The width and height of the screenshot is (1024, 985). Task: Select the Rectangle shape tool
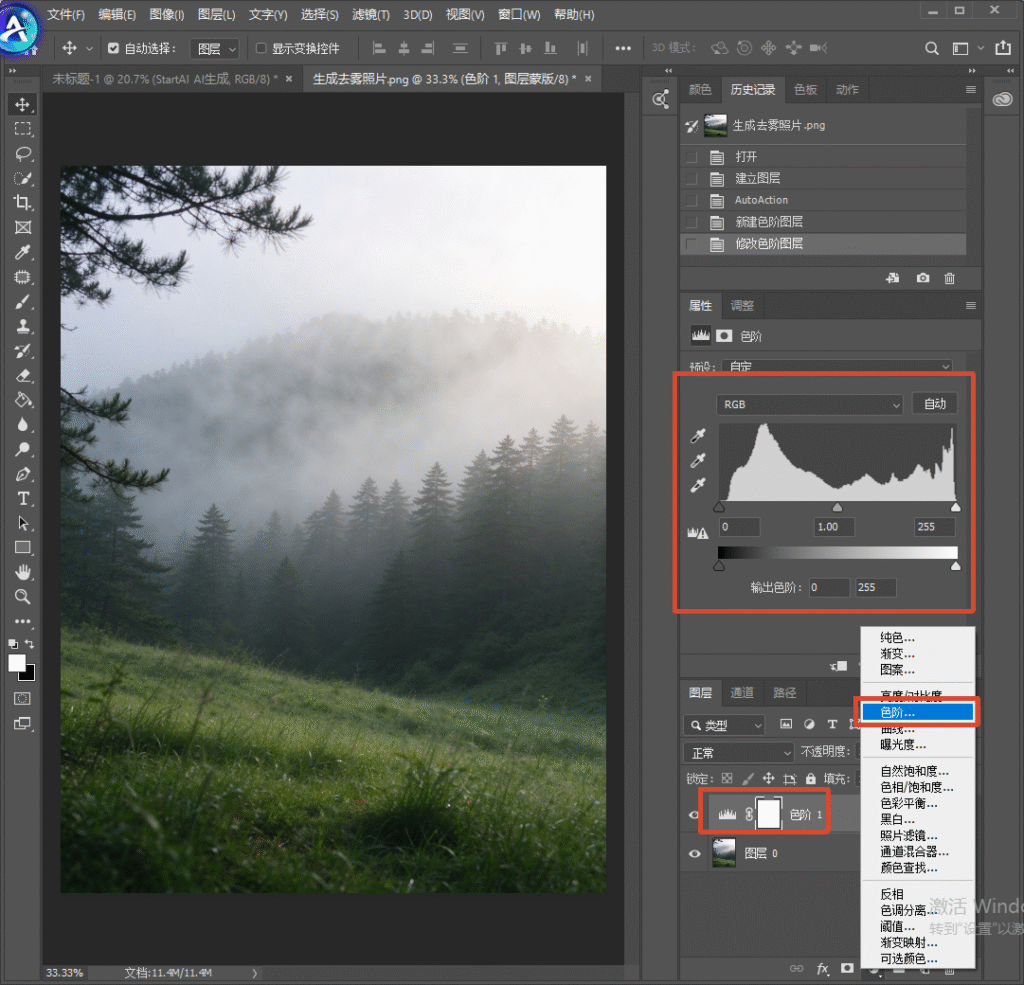(x=23, y=547)
